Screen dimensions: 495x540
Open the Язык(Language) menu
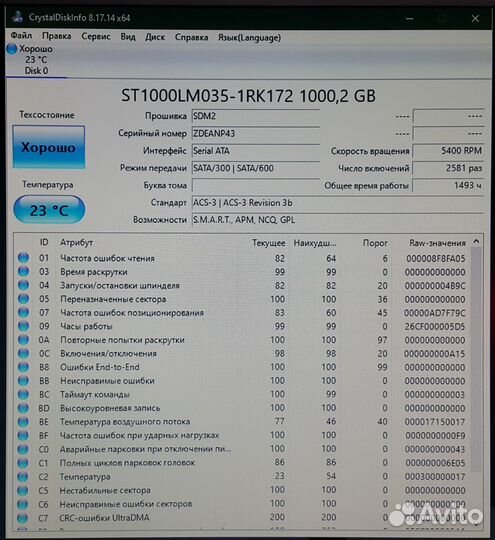coord(249,38)
